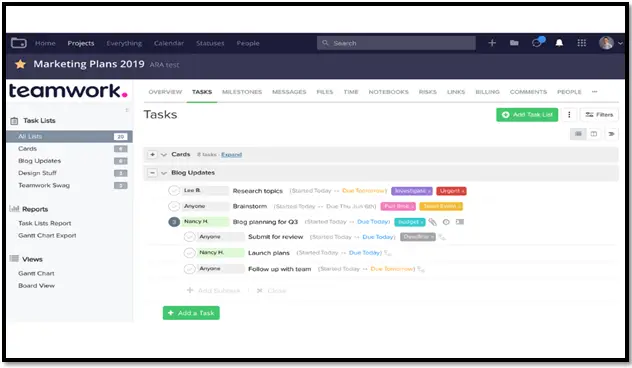Open Calendar in the top navigation
The height and width of the screenshot is (368, 632).
(x=168, y=43)
